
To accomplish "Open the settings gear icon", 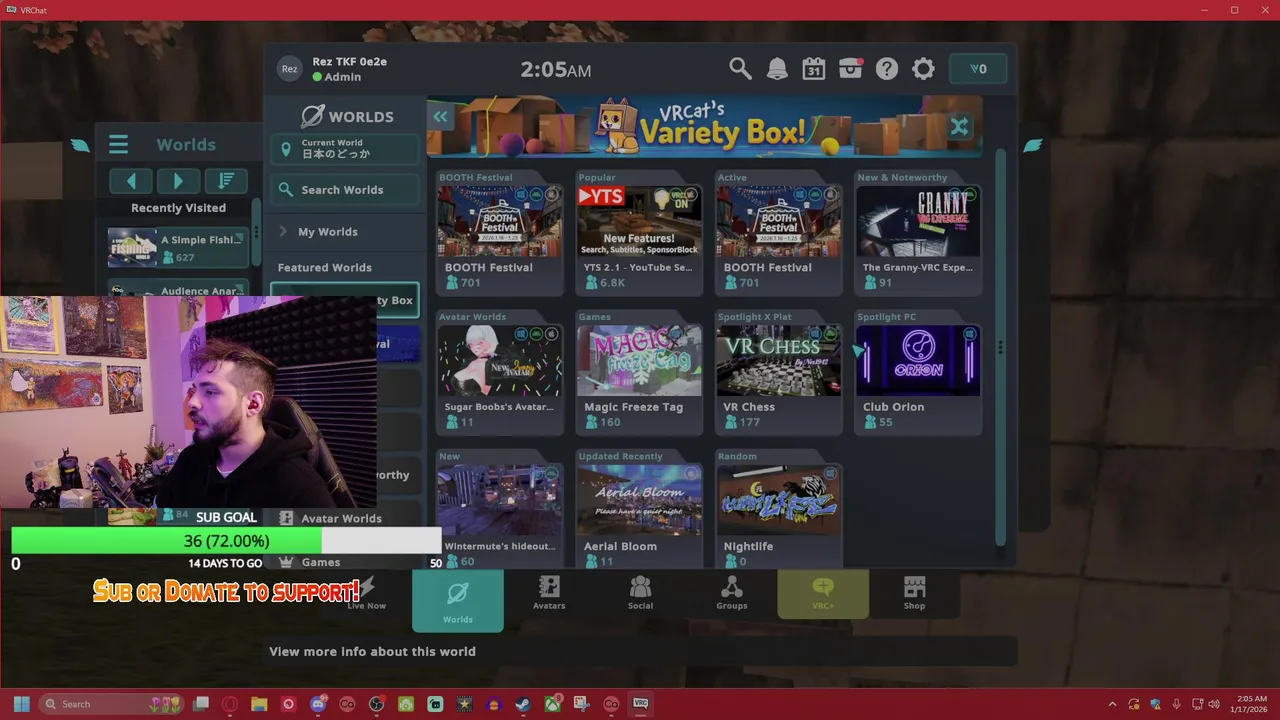I will 923,68.
